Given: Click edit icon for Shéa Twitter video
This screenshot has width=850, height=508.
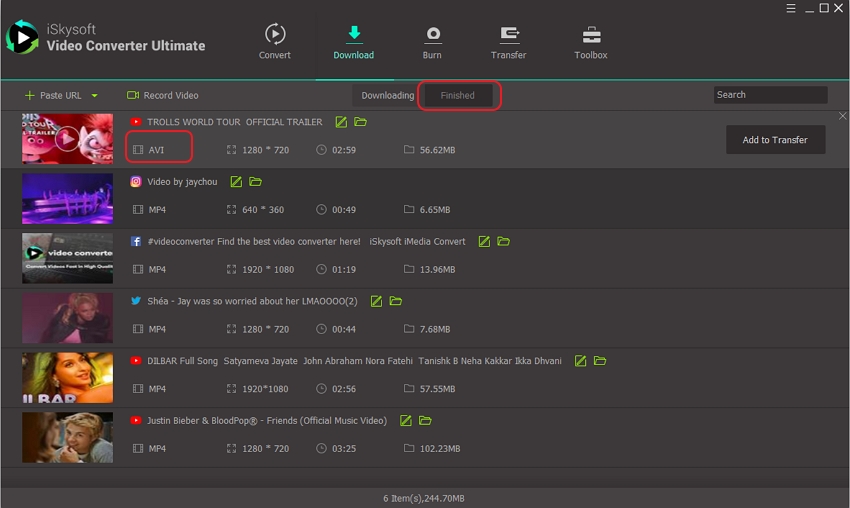Looking at the screenshot, I should (x=377, y=301).
